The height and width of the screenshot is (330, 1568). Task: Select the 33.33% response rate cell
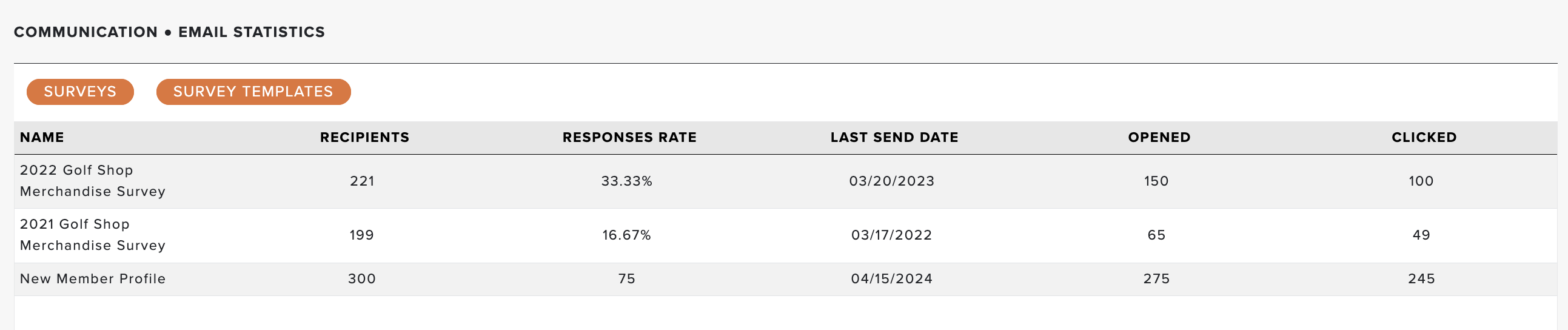pyautogui.click(x=626, y=181)
